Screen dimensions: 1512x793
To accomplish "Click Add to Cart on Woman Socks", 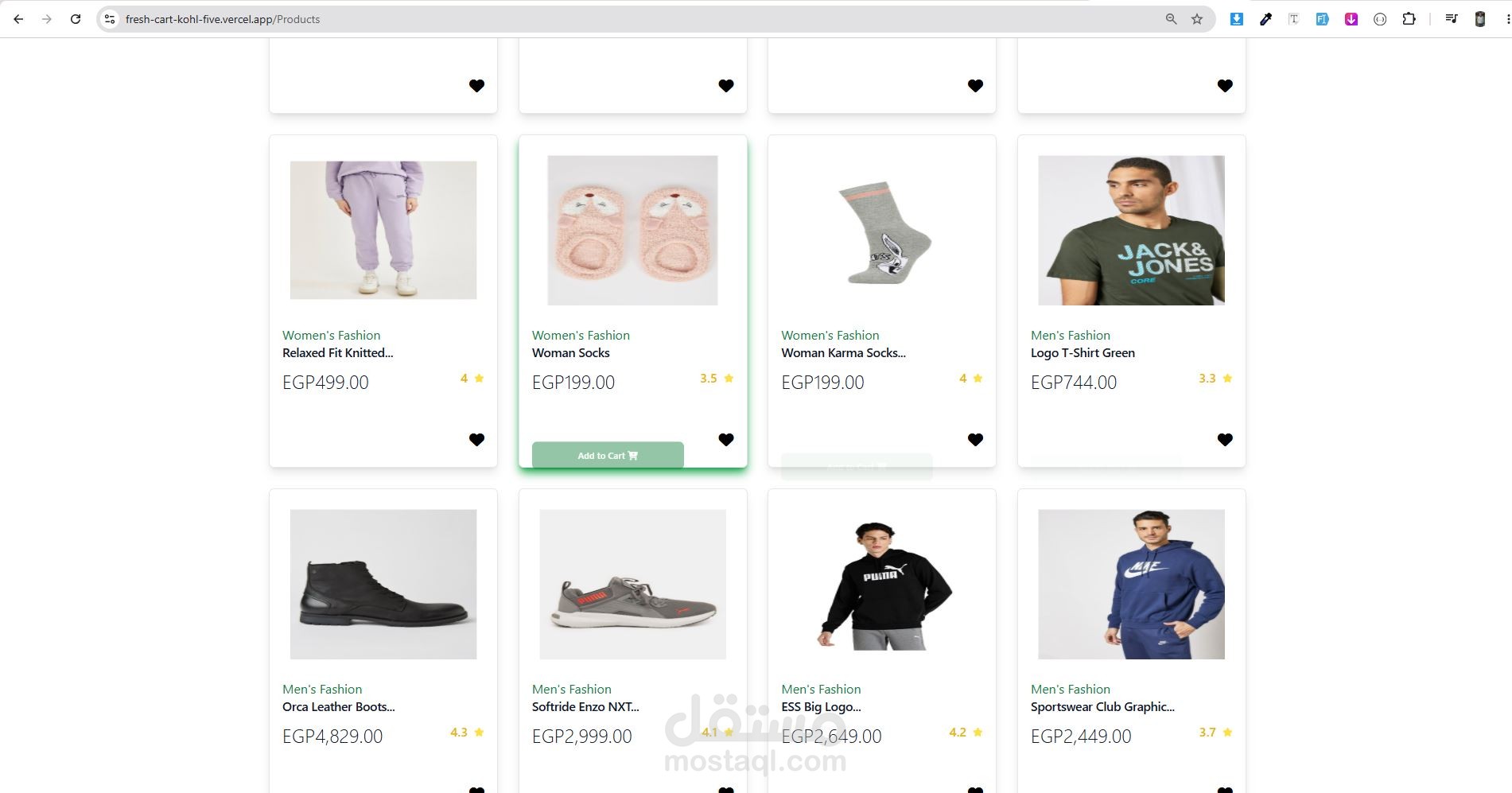I will point(608,456).
